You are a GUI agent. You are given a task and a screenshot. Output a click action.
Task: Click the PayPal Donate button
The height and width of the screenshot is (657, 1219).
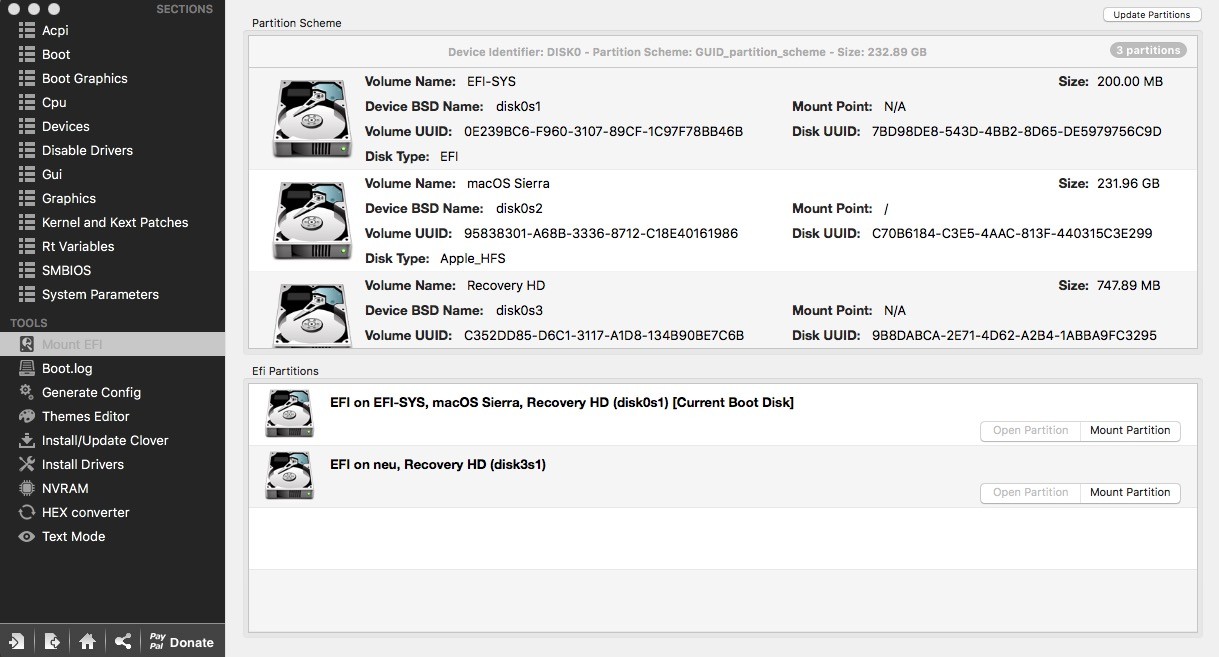181,641
